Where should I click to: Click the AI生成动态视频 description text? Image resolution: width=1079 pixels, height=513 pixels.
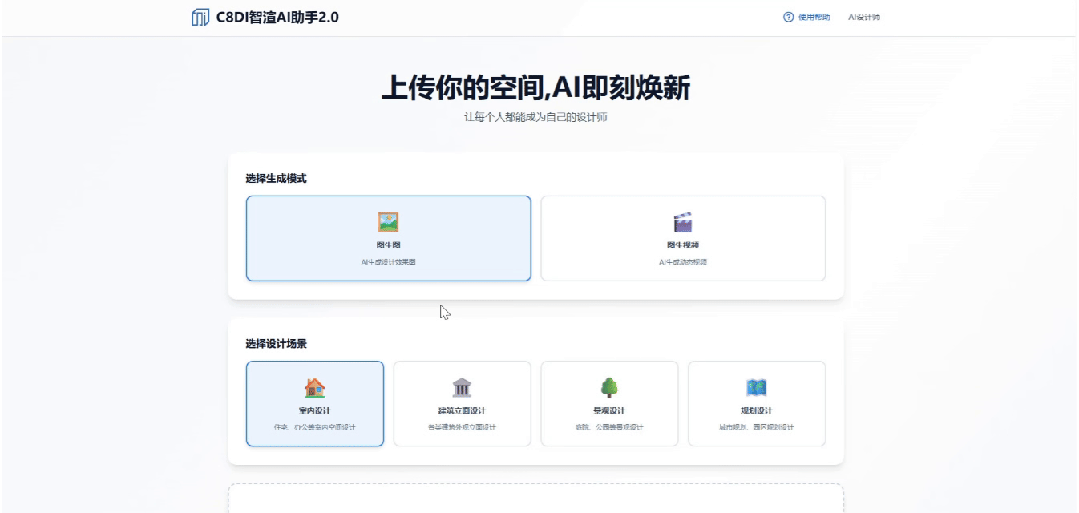(683, 262)
